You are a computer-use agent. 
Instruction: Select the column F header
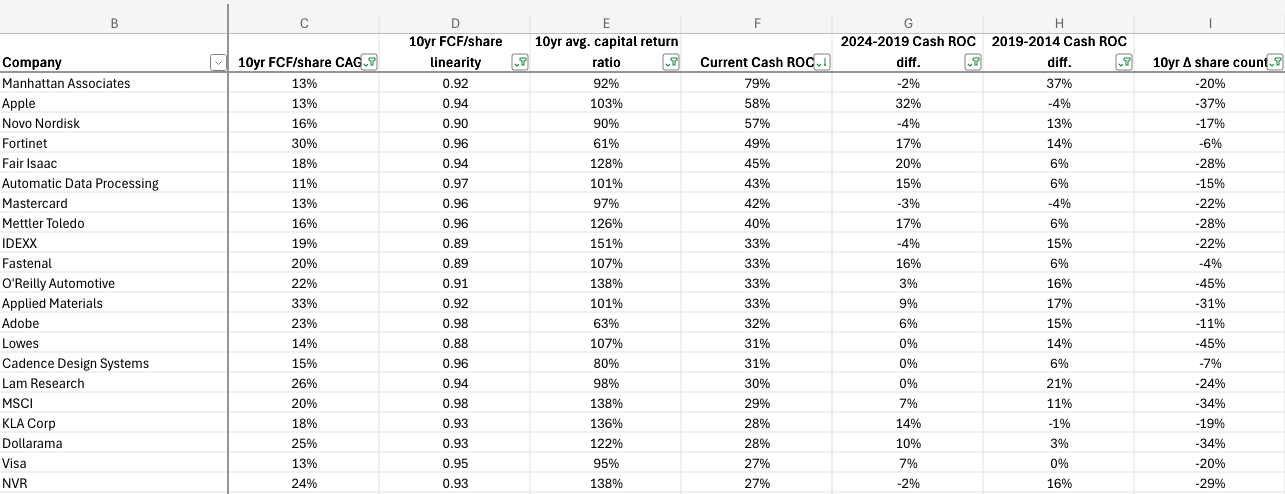(757, 22)
